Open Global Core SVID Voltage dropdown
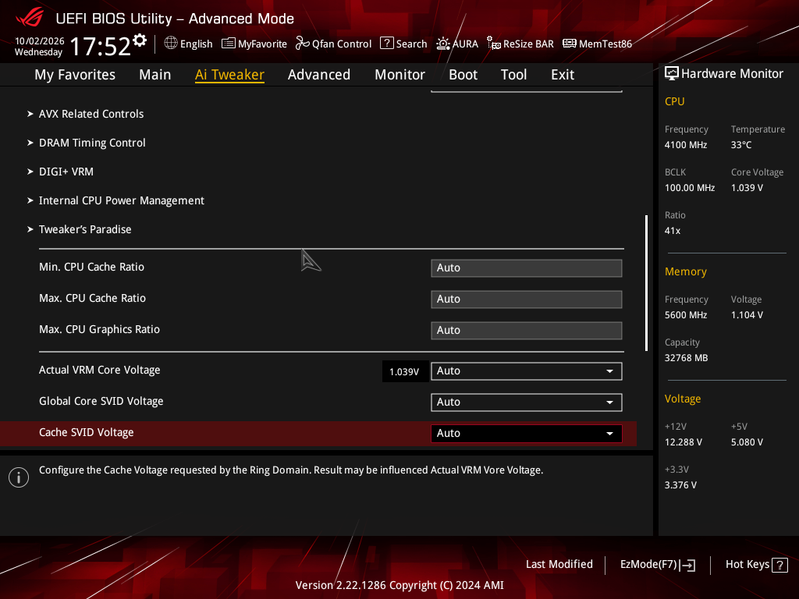799x599 pixels. tap(526, 402)
